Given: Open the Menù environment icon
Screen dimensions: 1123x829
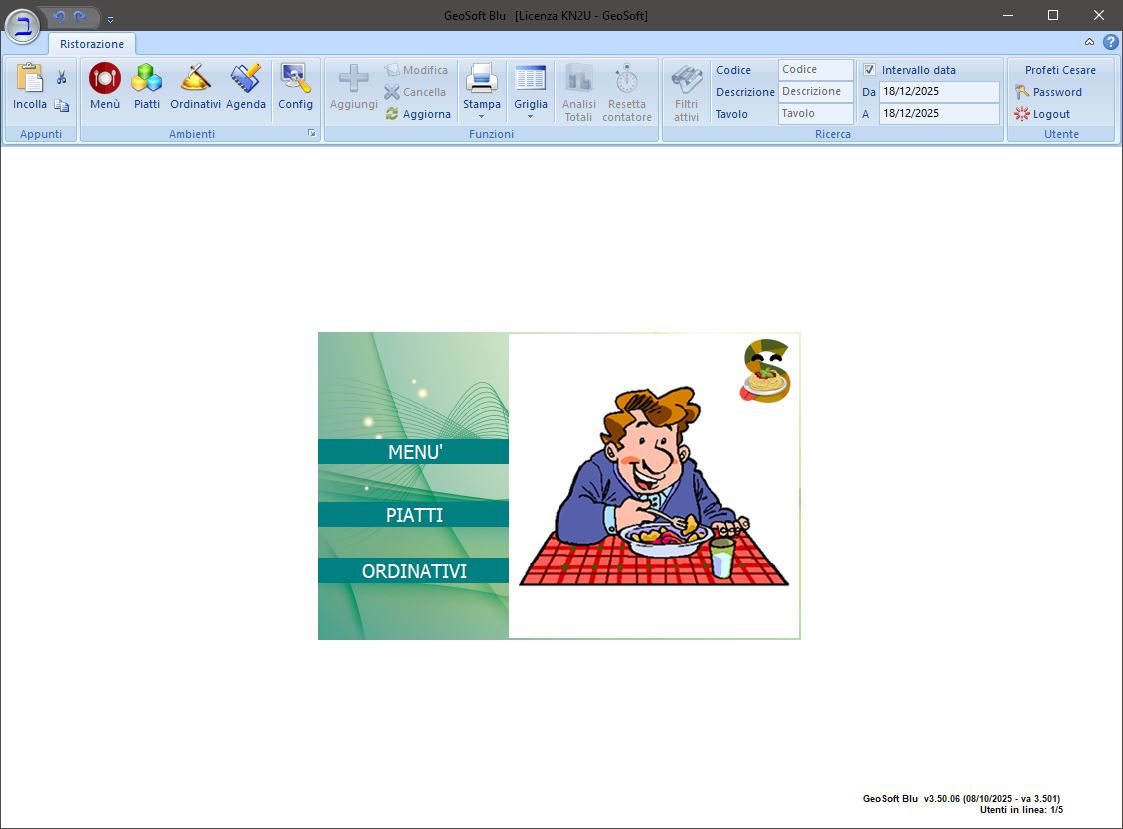Looking at the screenshot, I should click(x=104, y=79).
